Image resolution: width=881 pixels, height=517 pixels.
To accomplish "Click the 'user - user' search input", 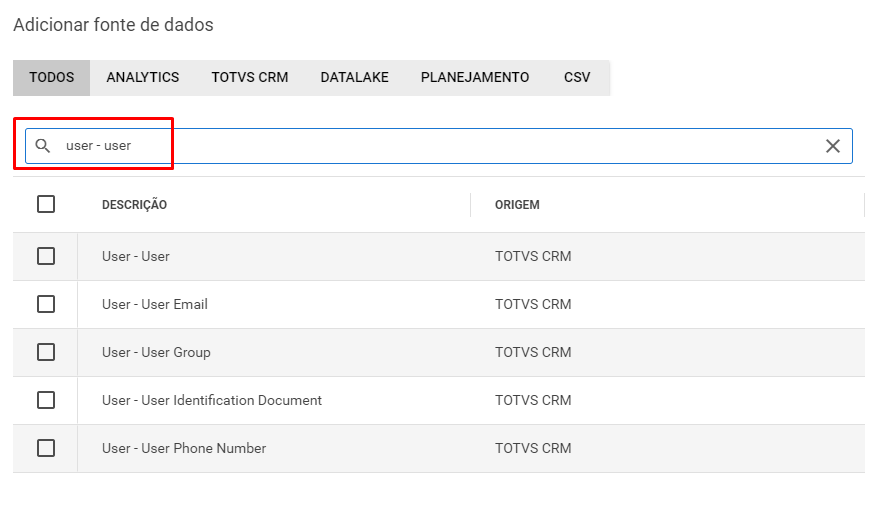I will pyautogui.click(x=439, y=146).
